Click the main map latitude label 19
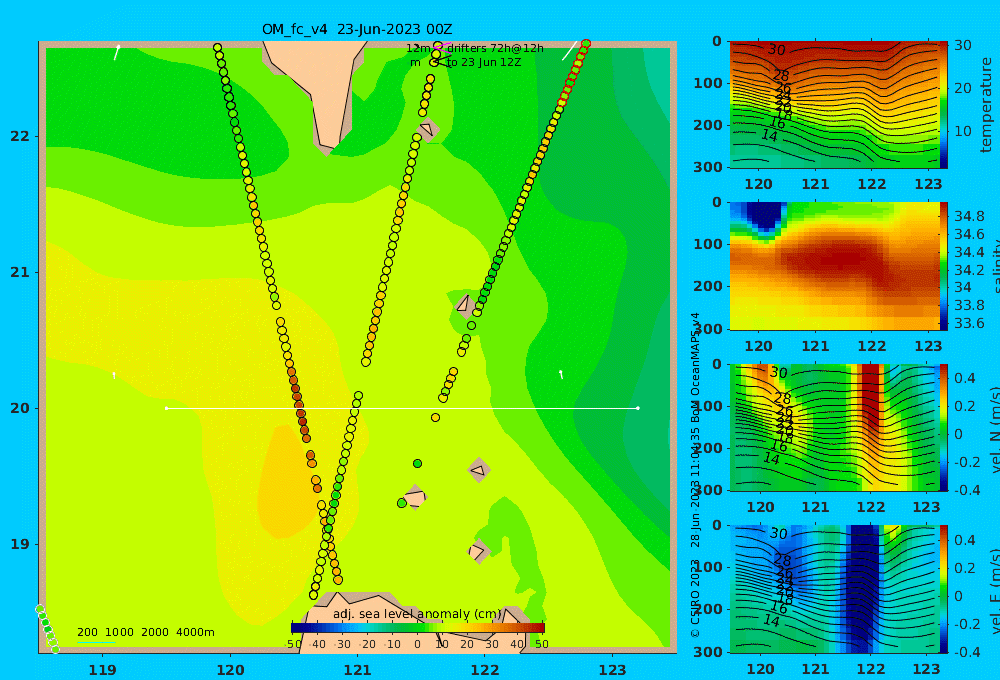Screen dimensions: 1000x680 pyautogui.click(x=20, y=544)
